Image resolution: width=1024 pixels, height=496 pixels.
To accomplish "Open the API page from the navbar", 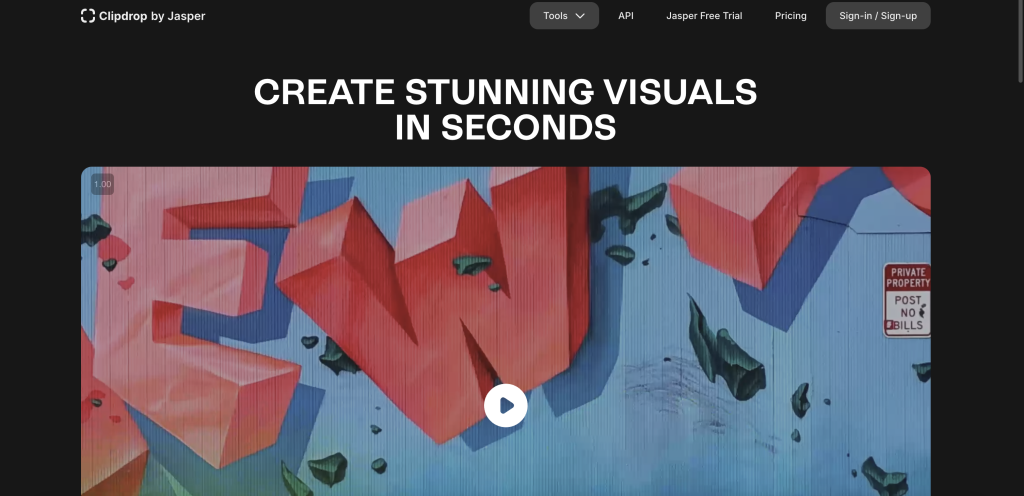I will (625, 16).
